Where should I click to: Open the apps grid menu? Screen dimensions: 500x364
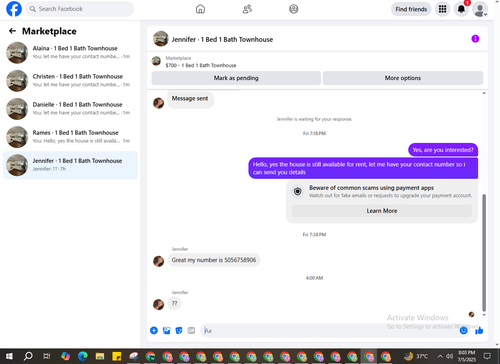coord(442,9)
